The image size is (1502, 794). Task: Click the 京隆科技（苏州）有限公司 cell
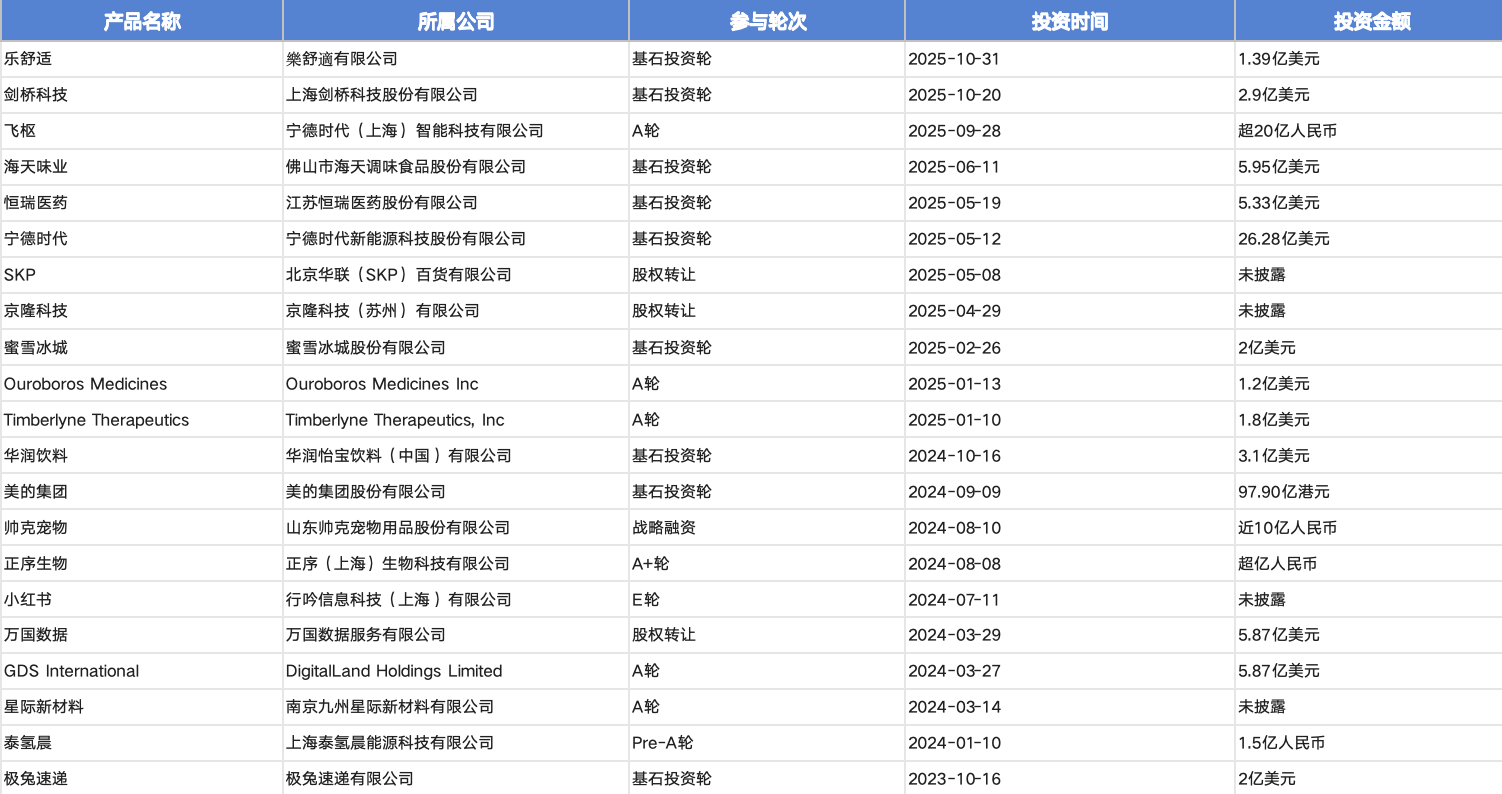coord(382,311)
